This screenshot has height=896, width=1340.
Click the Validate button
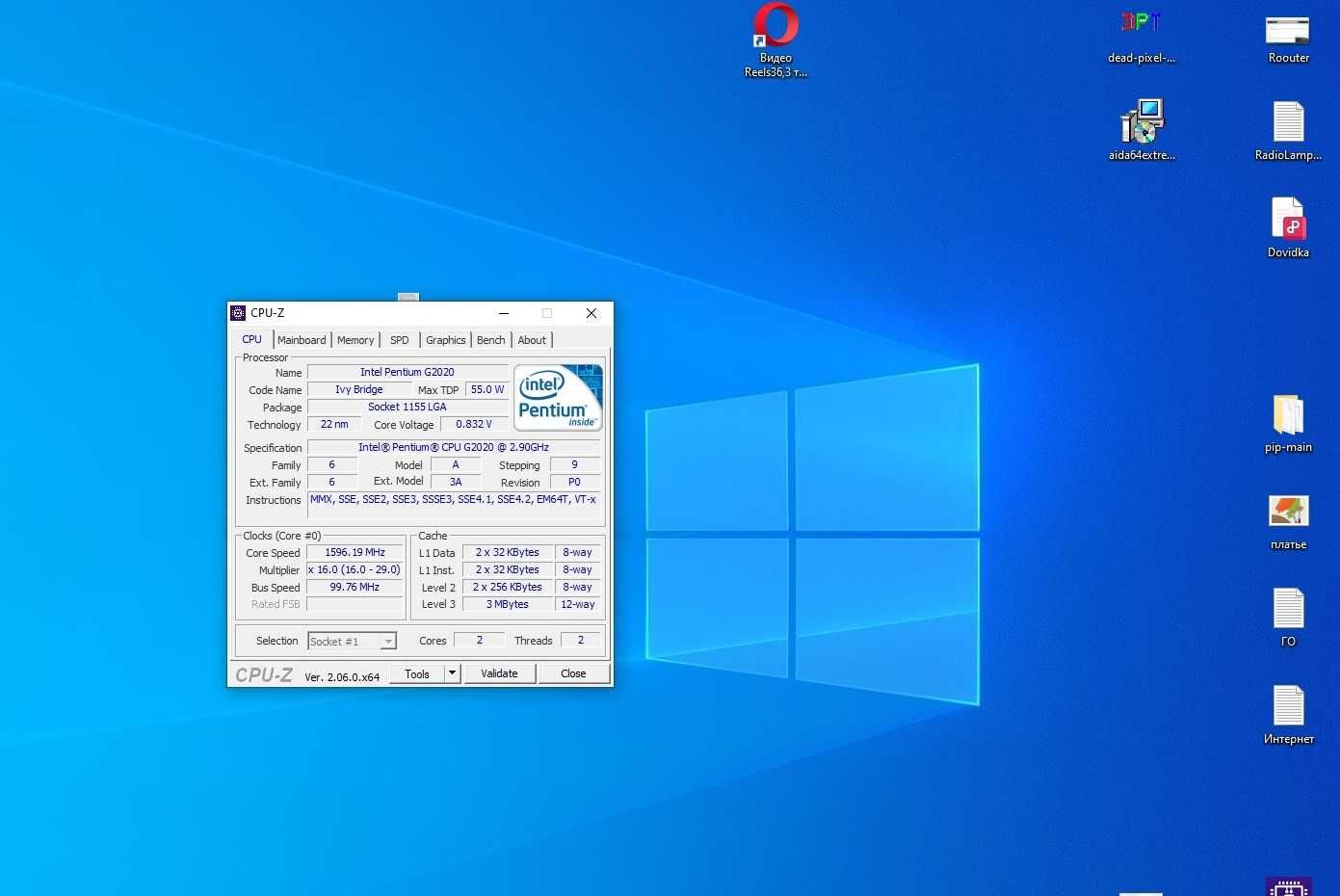click(499, 673)
